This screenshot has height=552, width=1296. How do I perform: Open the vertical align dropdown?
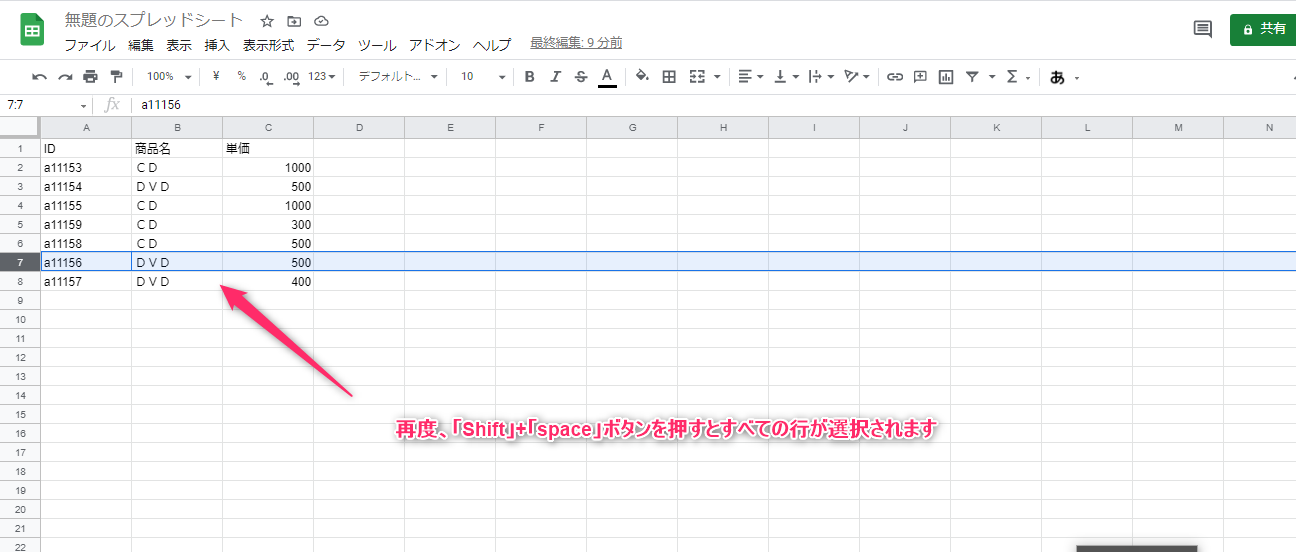tap(787, 77)
